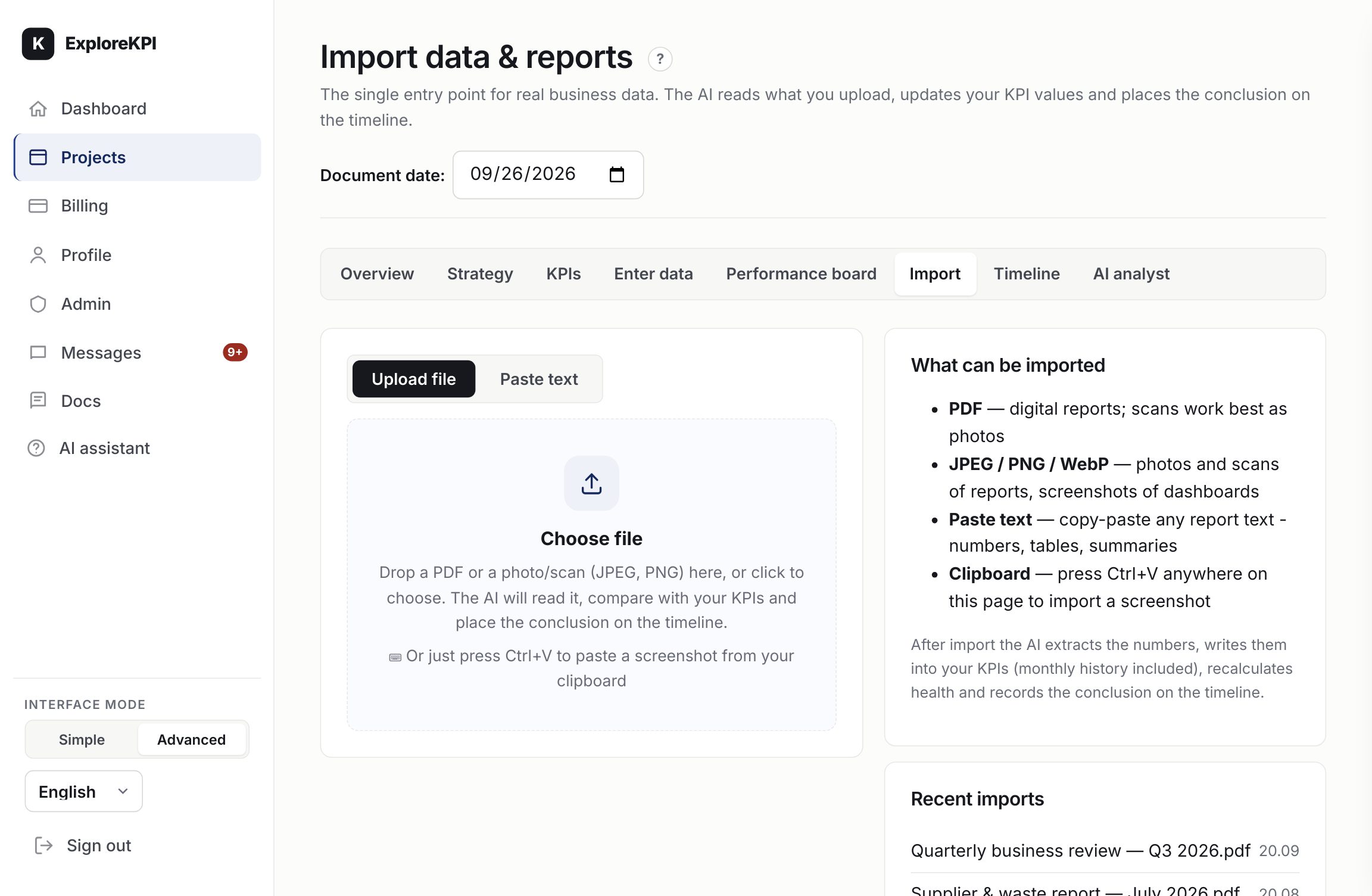The height and width of the screenshot is (896, 1372).
Task: Click the Clipboard bullet item text
Action: 1108,587
